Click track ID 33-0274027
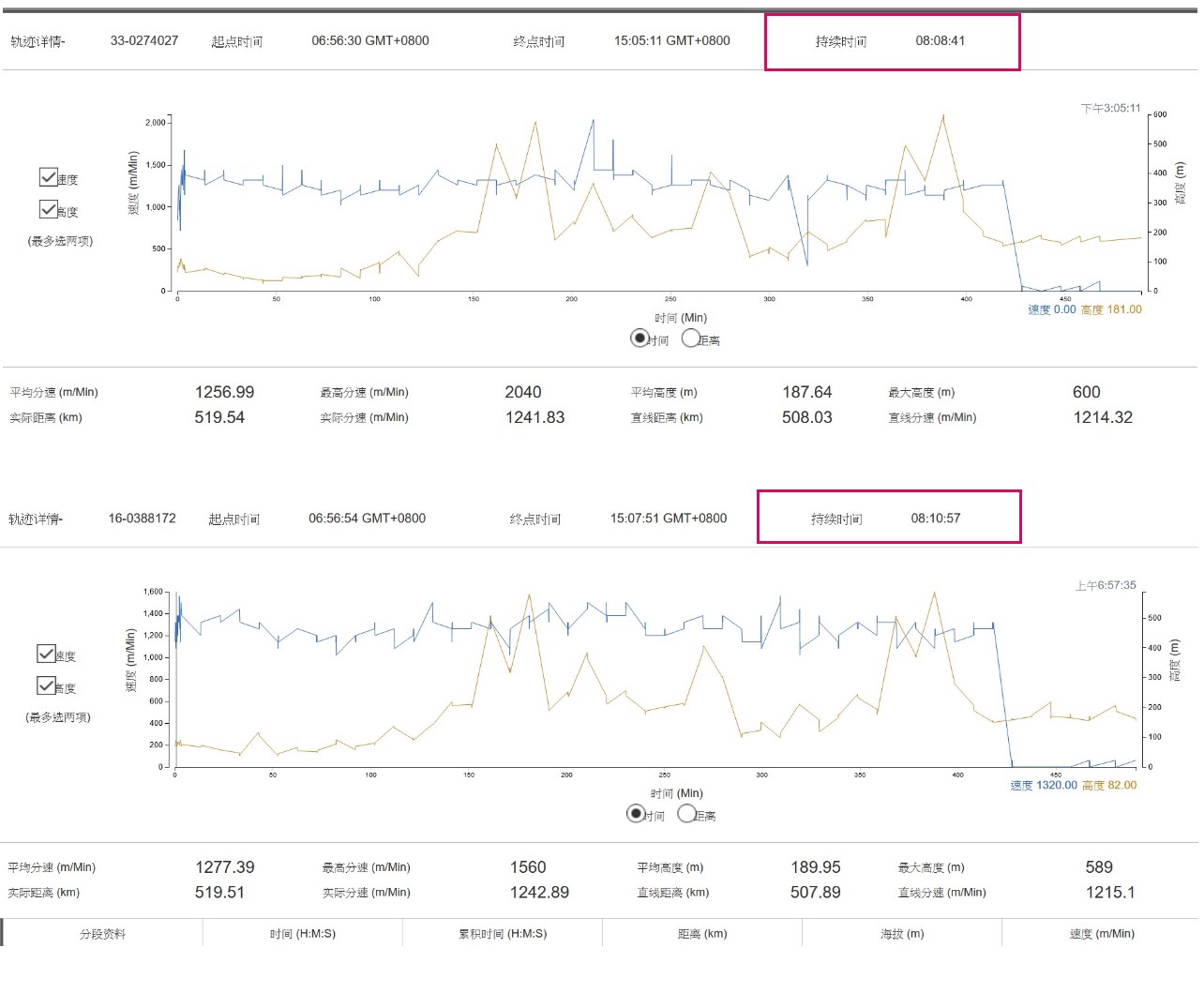This screenshot has height=993, width=1204. pos(144,40)
